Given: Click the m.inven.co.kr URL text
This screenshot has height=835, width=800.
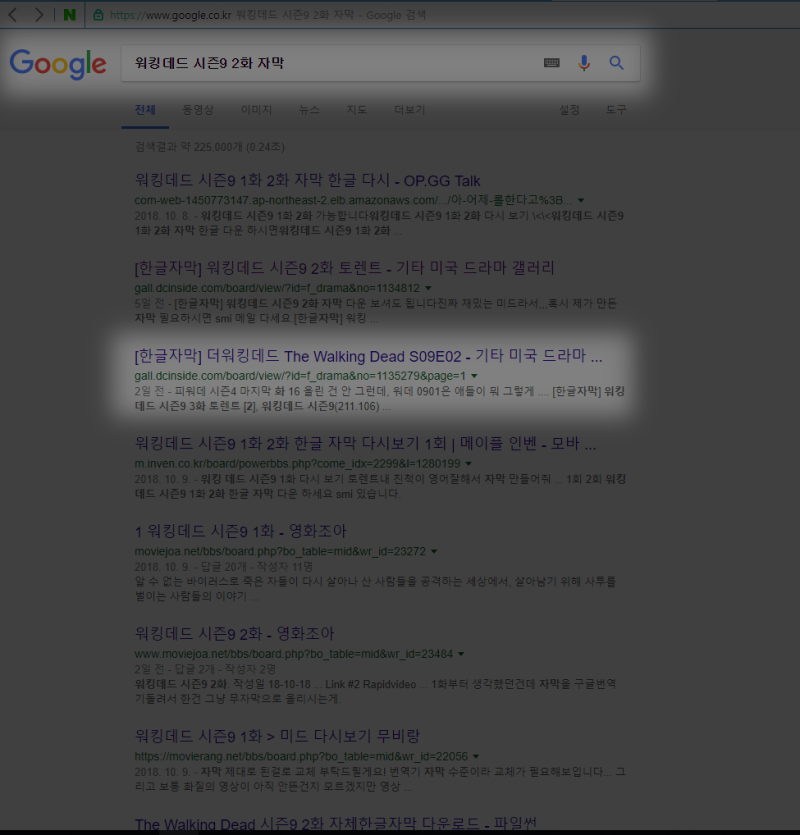Looking at the screenshot, I should point(297,464).
